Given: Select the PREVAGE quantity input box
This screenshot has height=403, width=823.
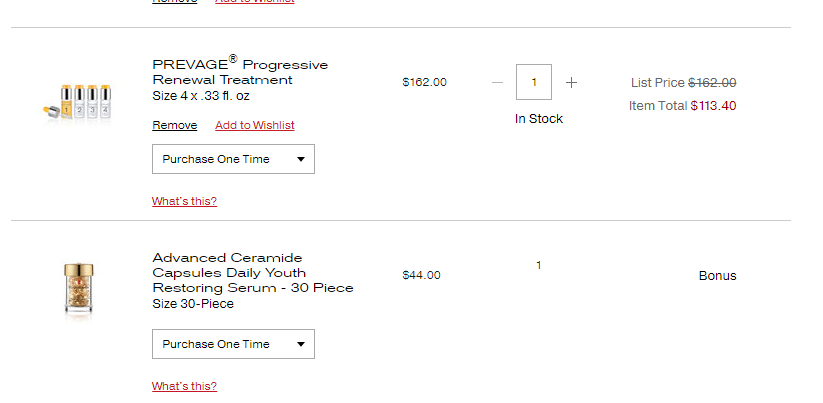Looking at the screenshot, I should tap(534, 82).
